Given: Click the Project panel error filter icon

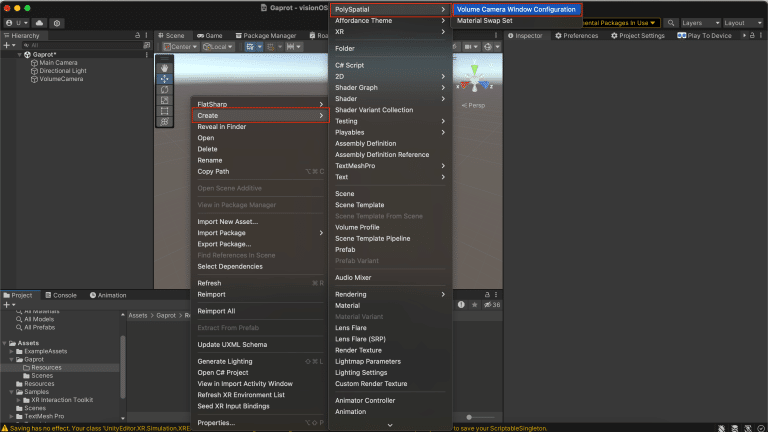Looking at the screenshot, I should (x=461, y=305).
